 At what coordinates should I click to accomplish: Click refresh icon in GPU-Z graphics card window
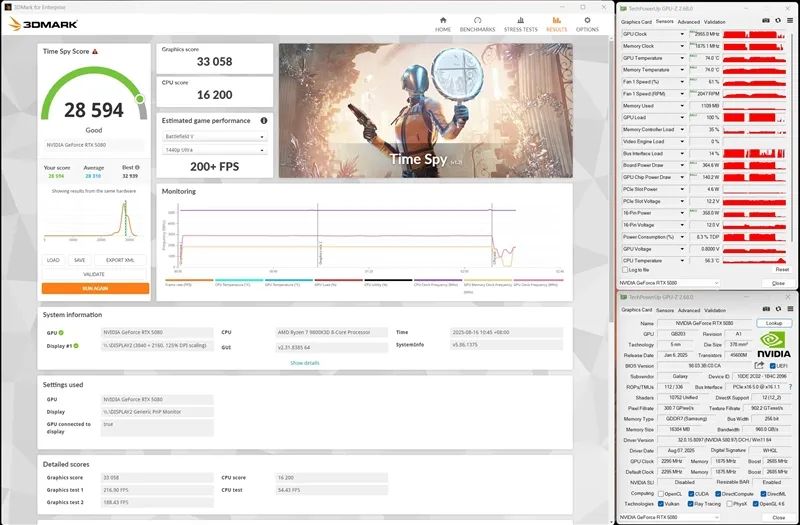[778, 309]
